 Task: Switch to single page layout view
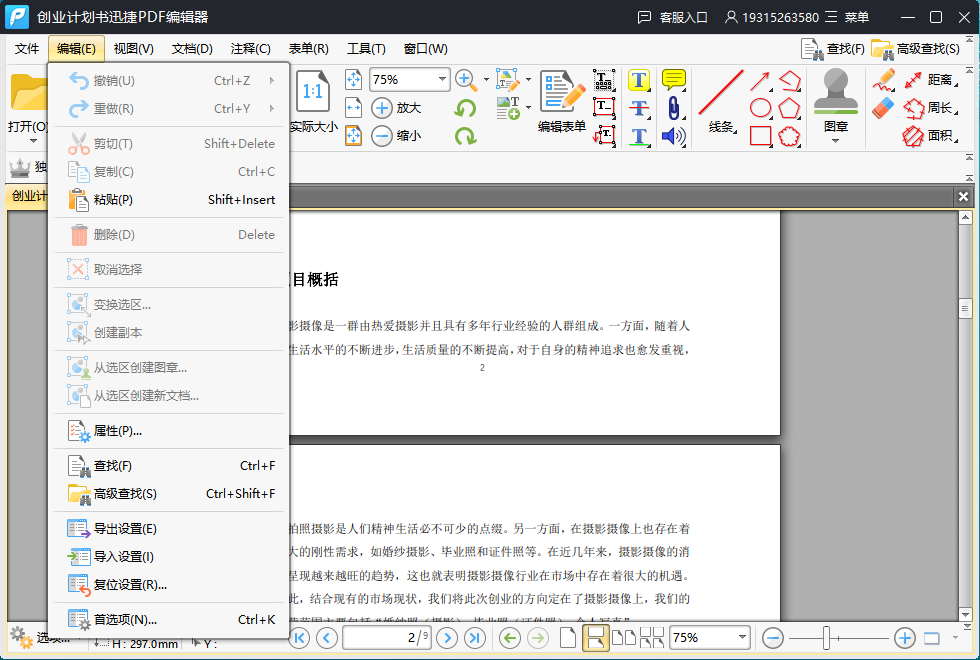point(568,638)
